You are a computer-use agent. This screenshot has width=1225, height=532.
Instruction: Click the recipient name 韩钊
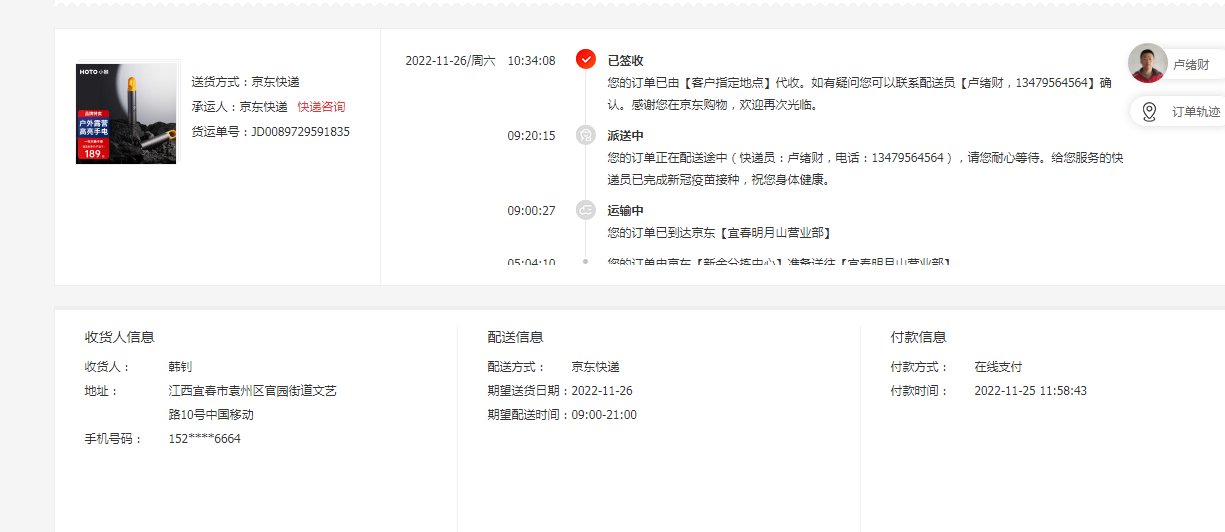pos(181,367)
